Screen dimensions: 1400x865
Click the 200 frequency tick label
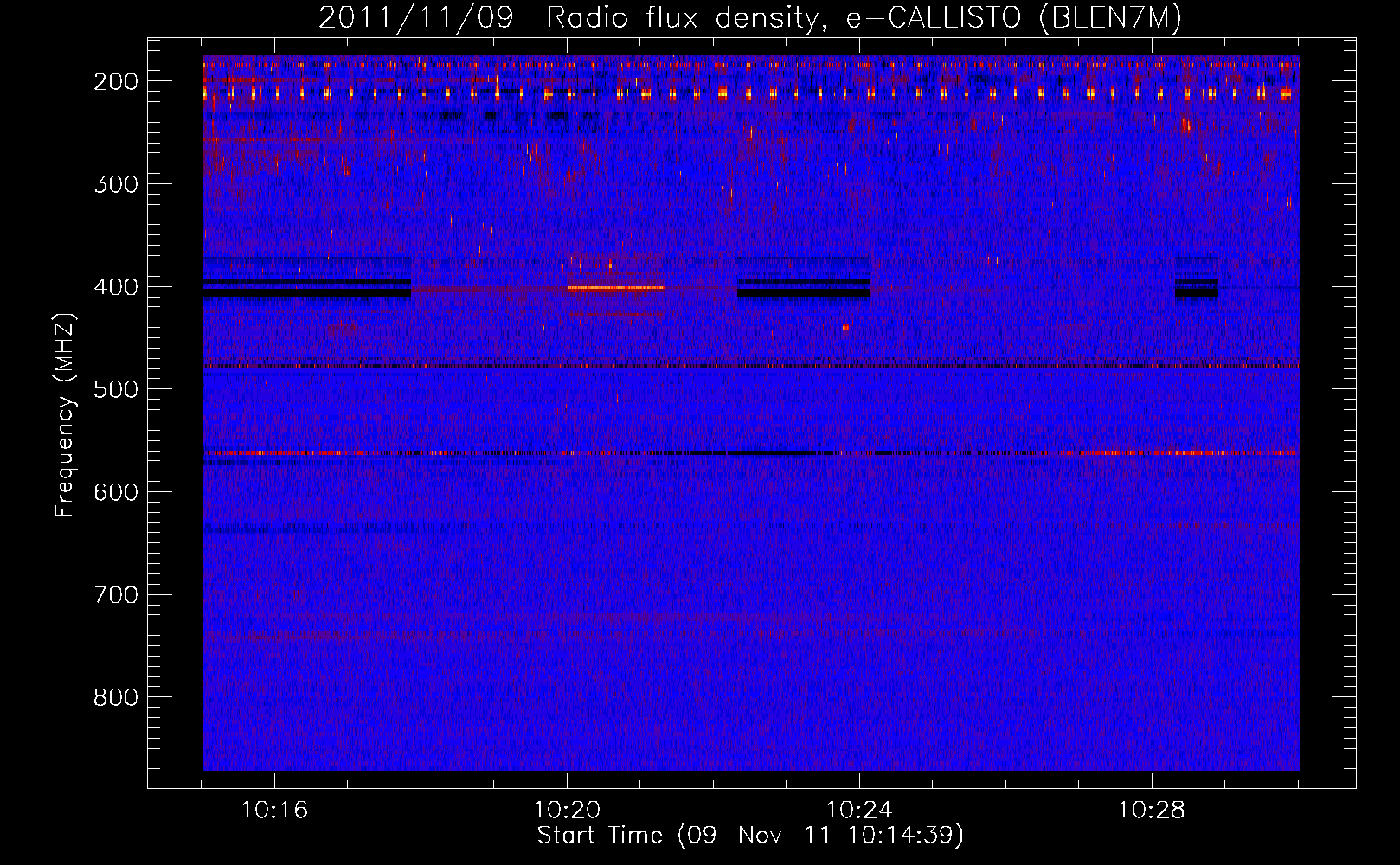point(116,81)
